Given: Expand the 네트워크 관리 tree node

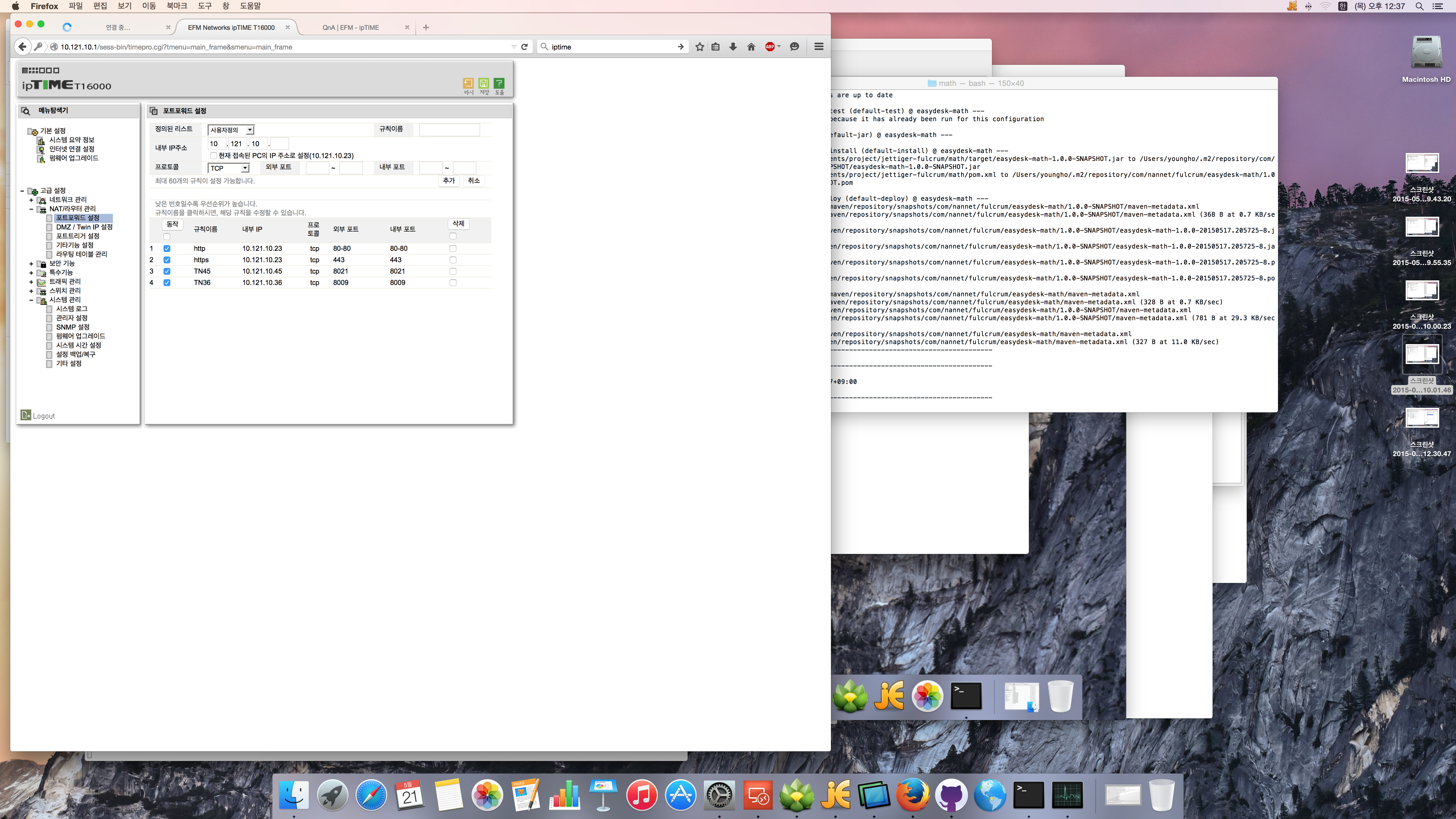Looking at the screenshot, I should [31, 200].
